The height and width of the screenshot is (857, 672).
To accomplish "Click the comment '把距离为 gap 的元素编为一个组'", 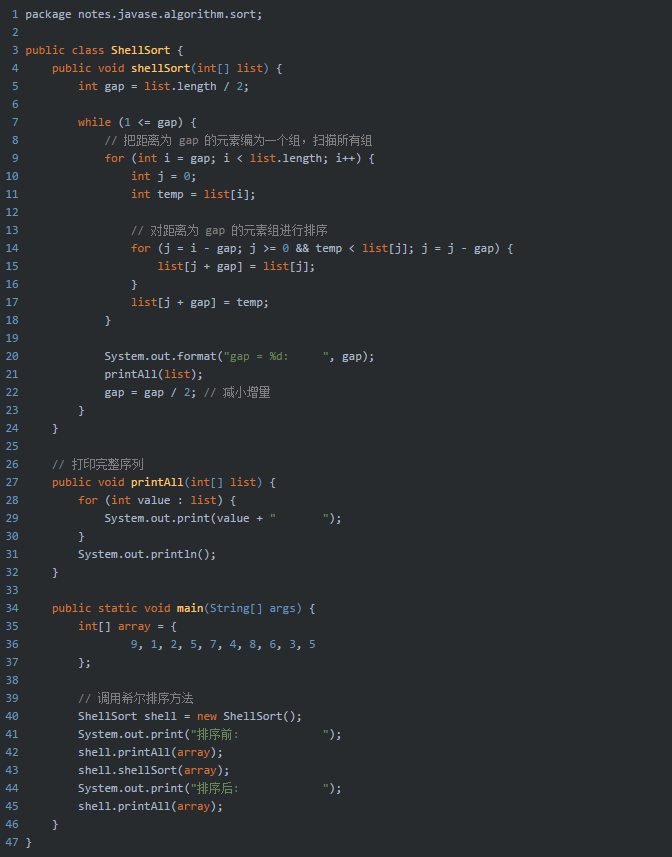I will 211,140.
